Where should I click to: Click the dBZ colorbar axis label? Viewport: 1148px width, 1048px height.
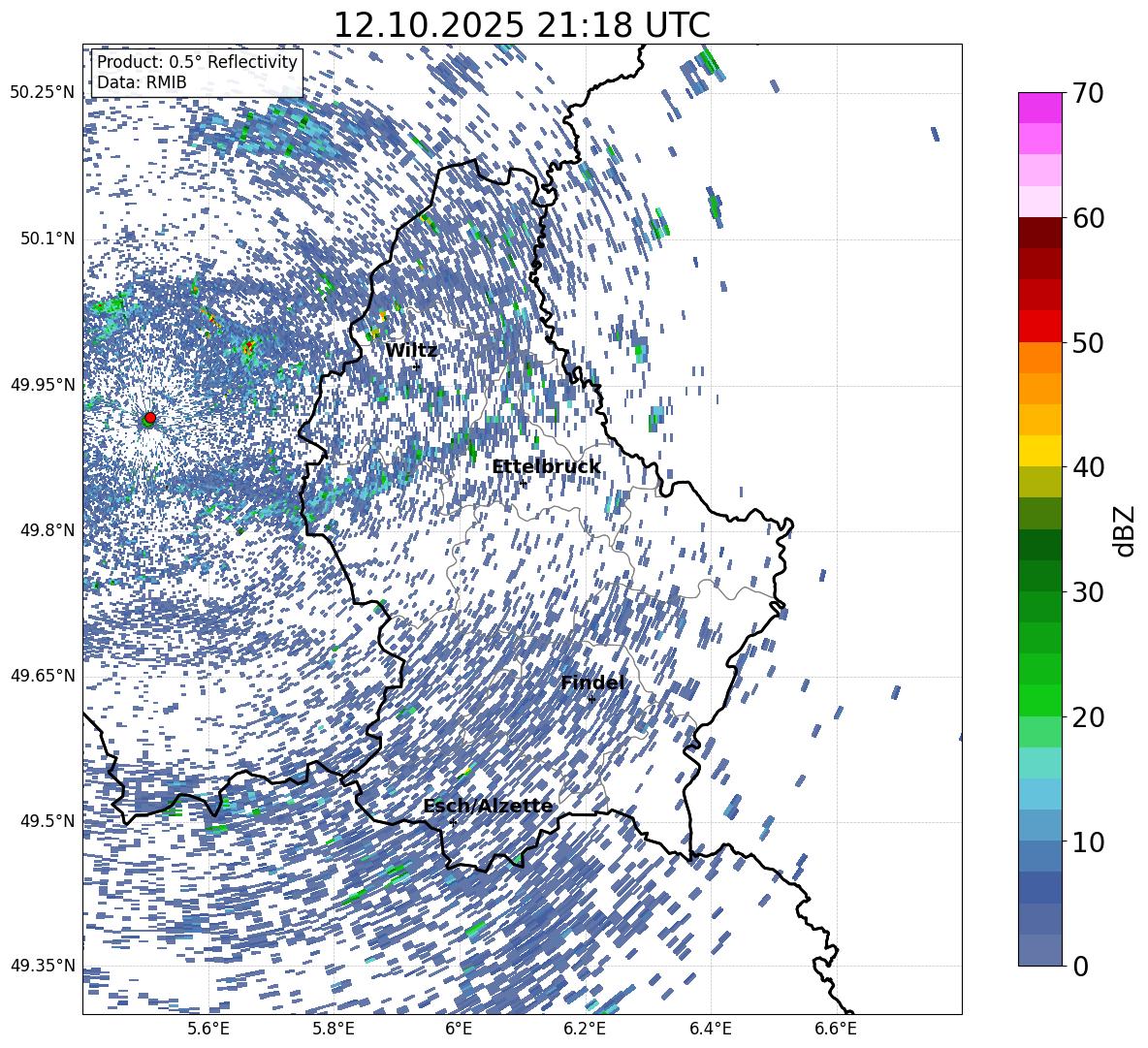pyautogui.click(x=1124, y=530)
